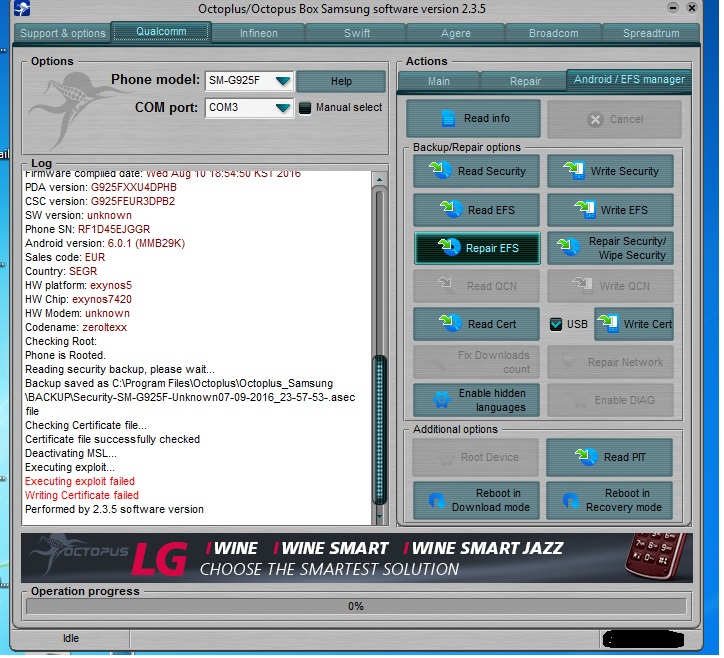Click the Repair EFS label
The image size is (724, 658).
pos(492,248)
